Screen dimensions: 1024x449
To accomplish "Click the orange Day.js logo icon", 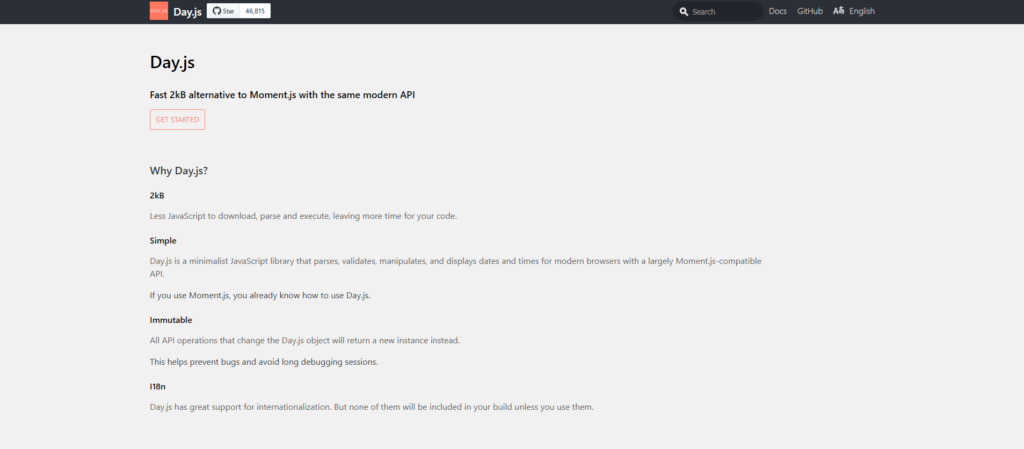I will (x=159, y=11).
